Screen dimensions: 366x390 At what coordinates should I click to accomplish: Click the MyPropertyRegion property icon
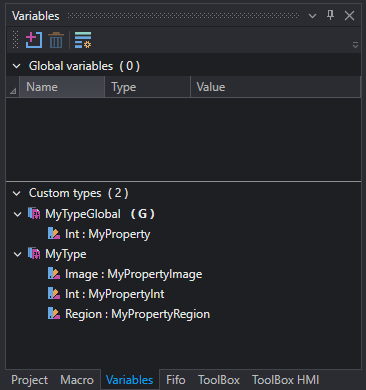click(x=54, y=314)
